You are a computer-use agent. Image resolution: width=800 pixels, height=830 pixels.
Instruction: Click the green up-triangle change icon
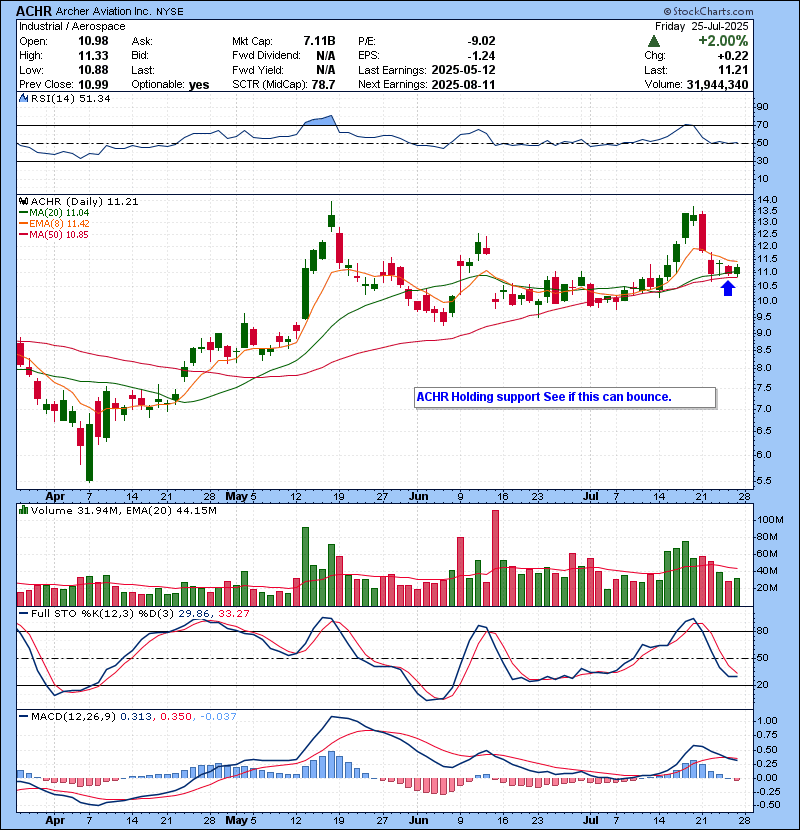[654, 41]
